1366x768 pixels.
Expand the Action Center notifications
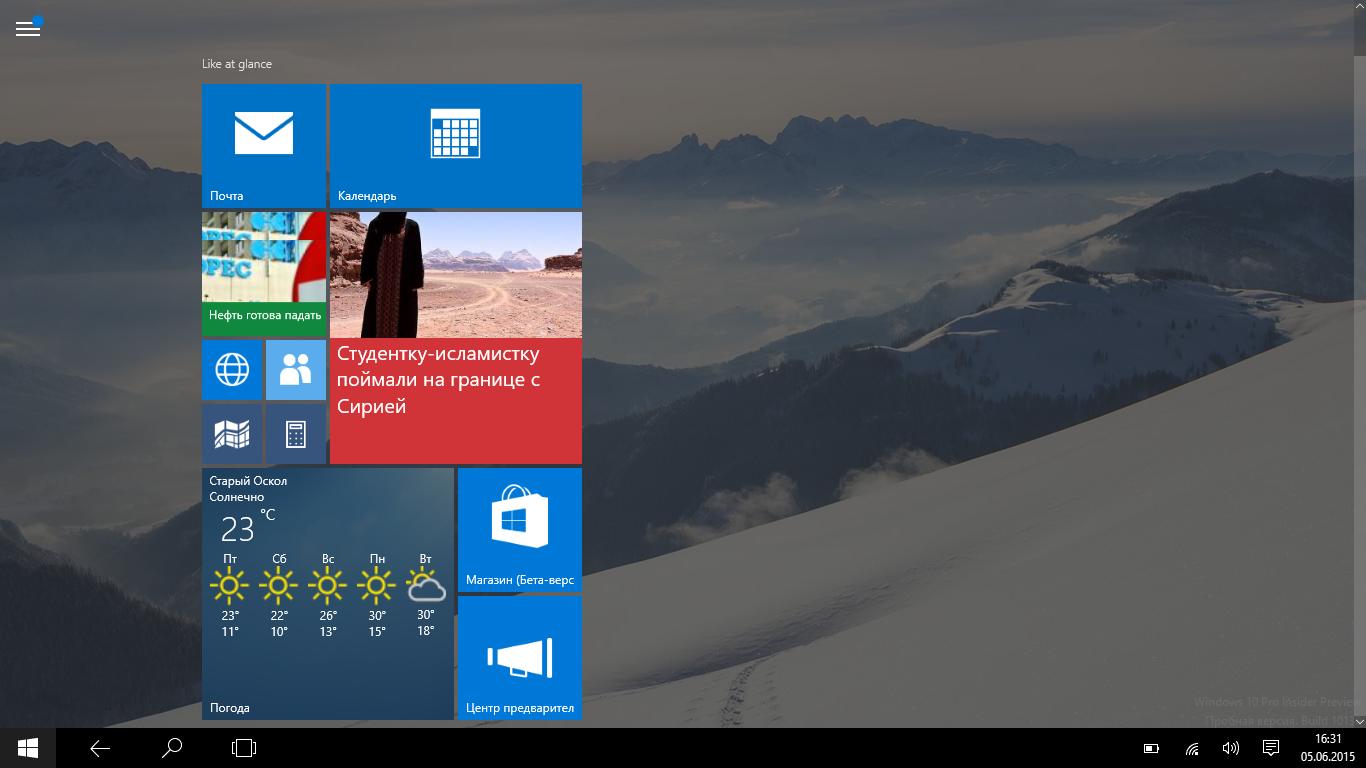pyautogui.click(x=1271, y=748)
